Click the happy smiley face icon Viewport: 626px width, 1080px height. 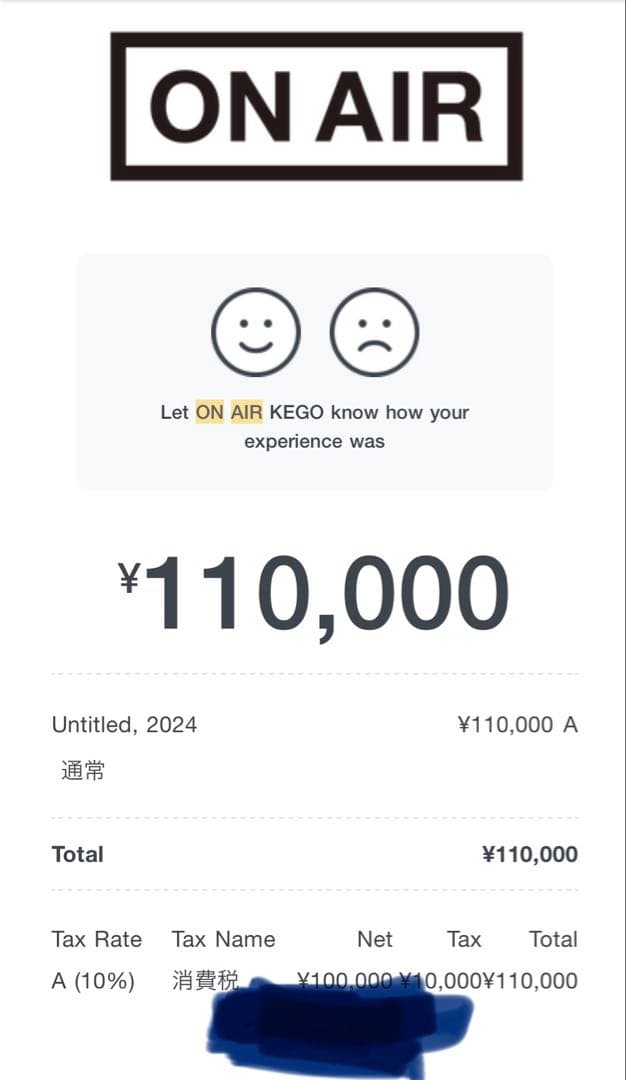[x=255, y=333]
